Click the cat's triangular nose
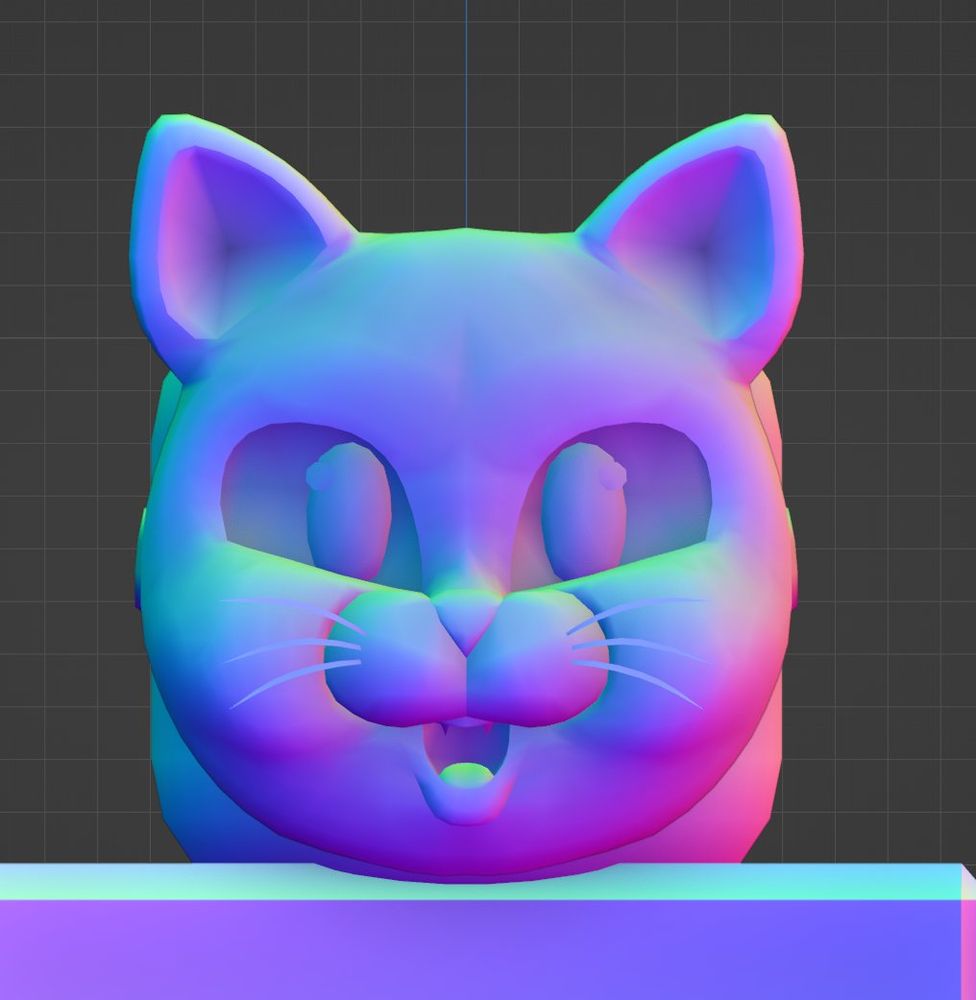976x1000 pixels. (466, 622)
